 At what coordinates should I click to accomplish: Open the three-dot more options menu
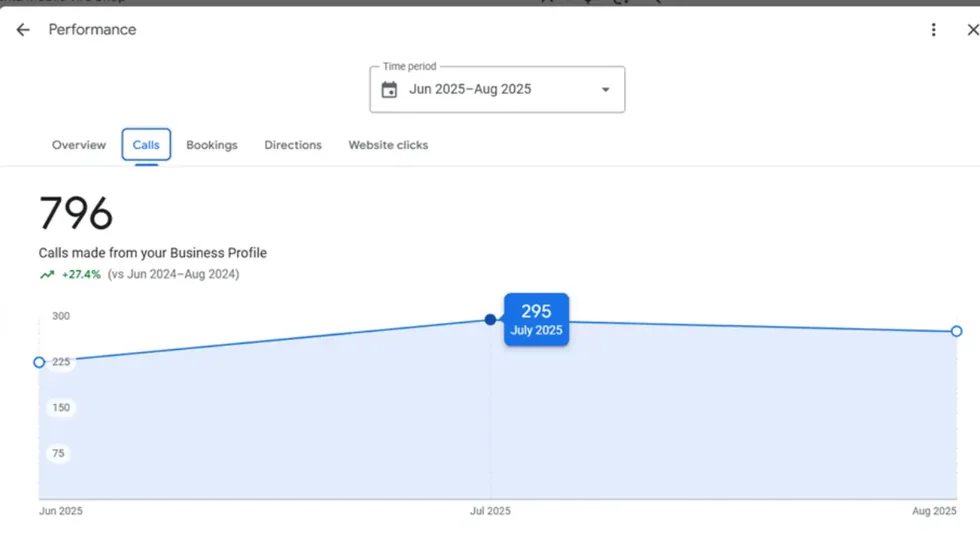coord(933,30)
